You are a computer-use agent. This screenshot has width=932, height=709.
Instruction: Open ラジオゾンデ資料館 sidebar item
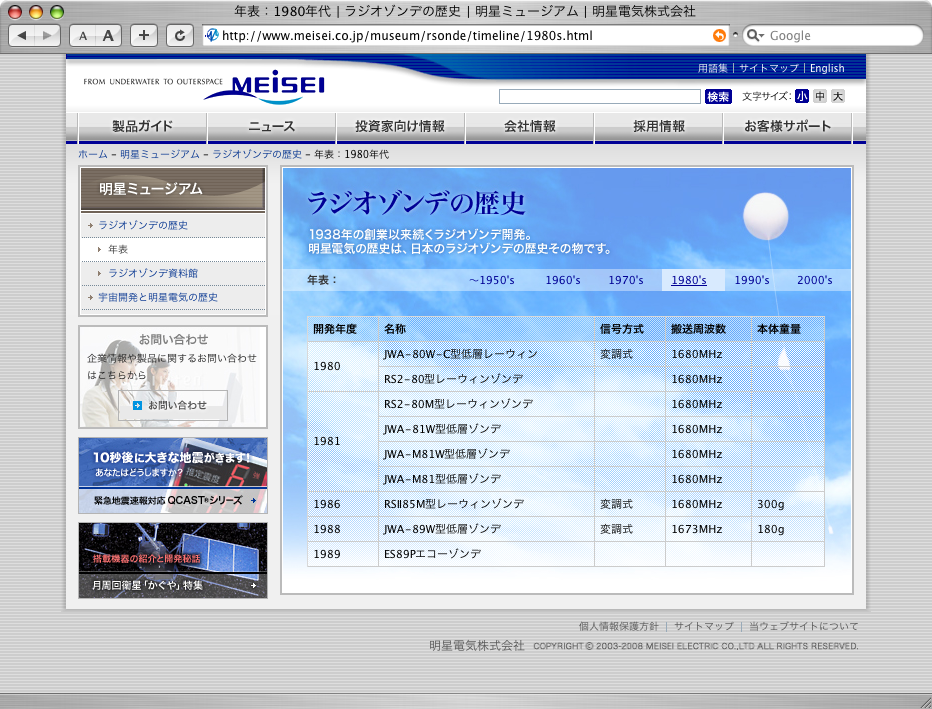coord(152,273)
